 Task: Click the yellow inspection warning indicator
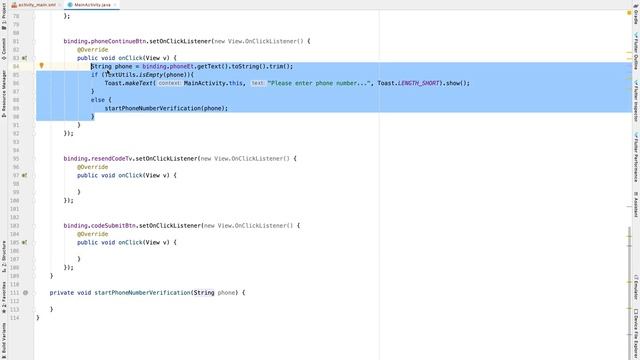click(x=629, y=13)
